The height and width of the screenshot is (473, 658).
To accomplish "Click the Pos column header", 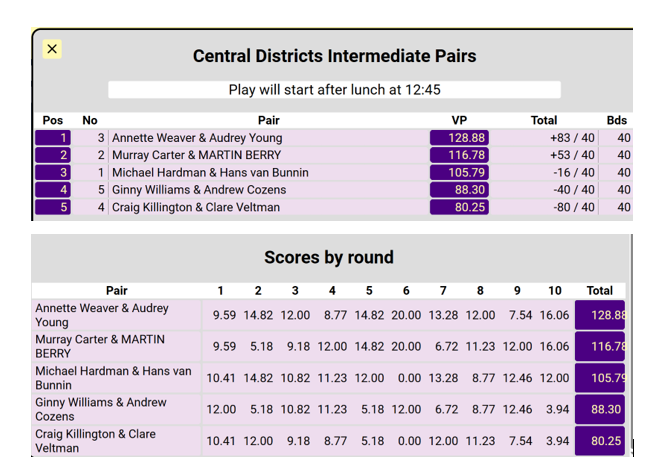I will point(53,120).
